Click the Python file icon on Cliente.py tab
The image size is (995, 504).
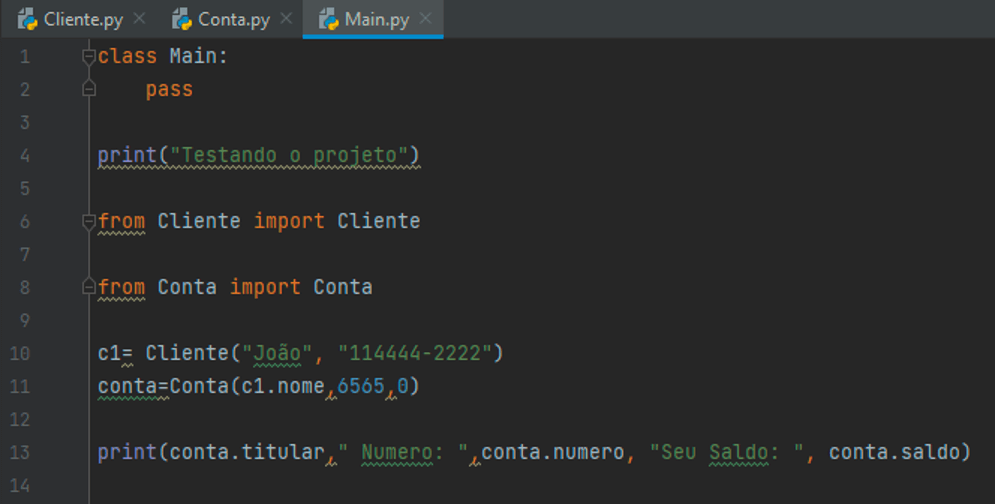click(27, 20)
